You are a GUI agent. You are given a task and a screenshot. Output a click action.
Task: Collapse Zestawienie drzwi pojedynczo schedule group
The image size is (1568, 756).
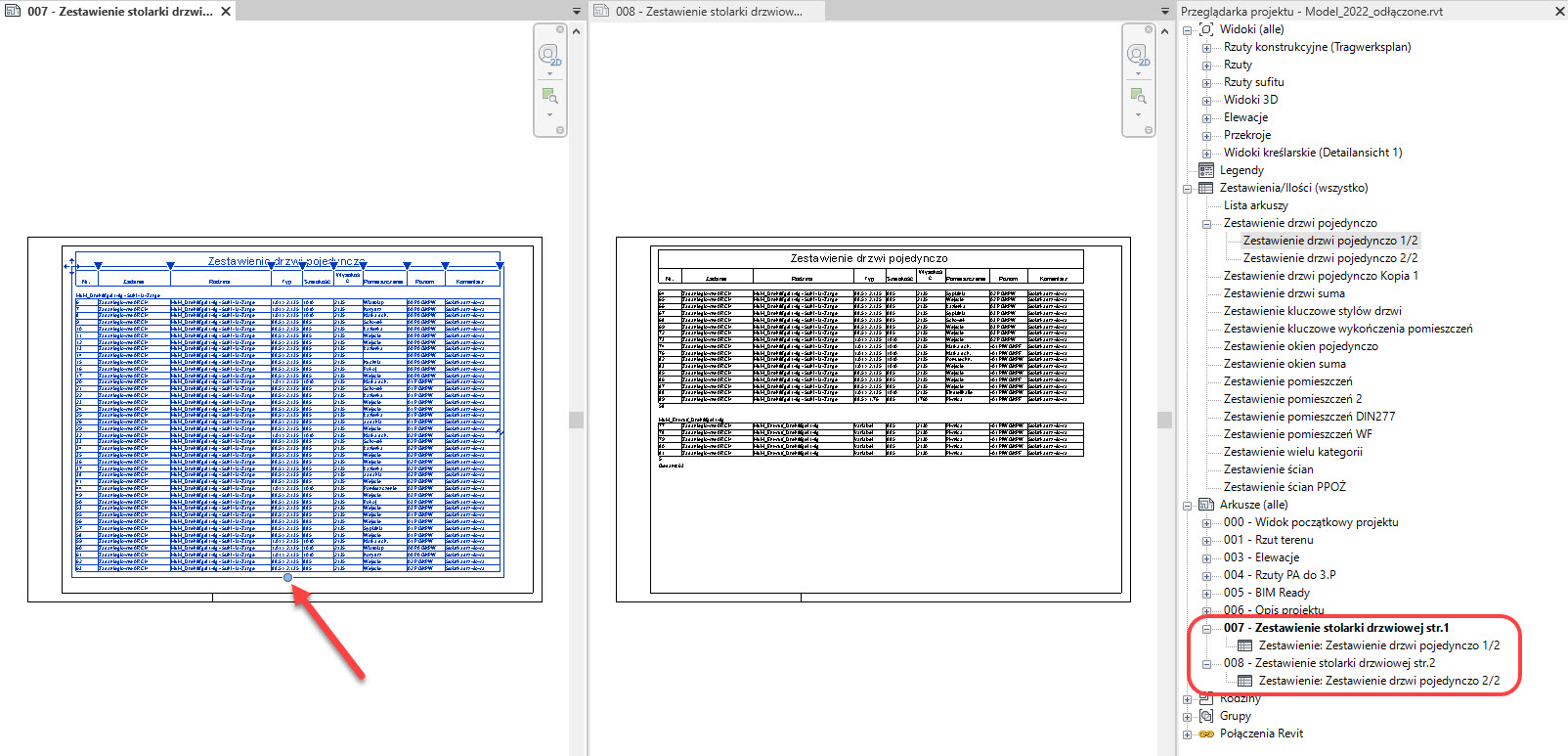(1206, 224)
